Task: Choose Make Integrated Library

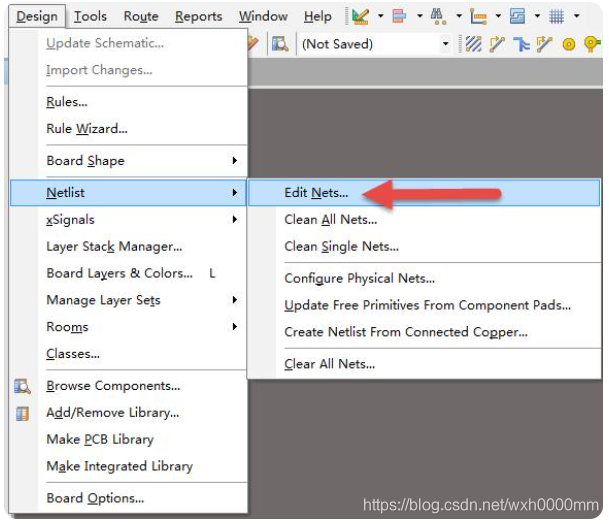Action: [x=128, y=467]
